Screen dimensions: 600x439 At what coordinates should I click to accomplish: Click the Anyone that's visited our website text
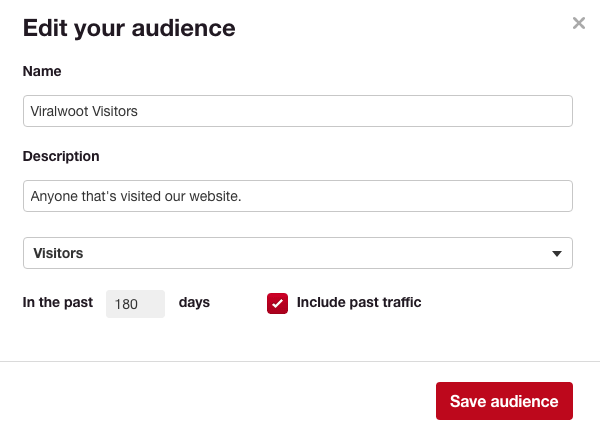pyautogui.click(x=136, y=196)
